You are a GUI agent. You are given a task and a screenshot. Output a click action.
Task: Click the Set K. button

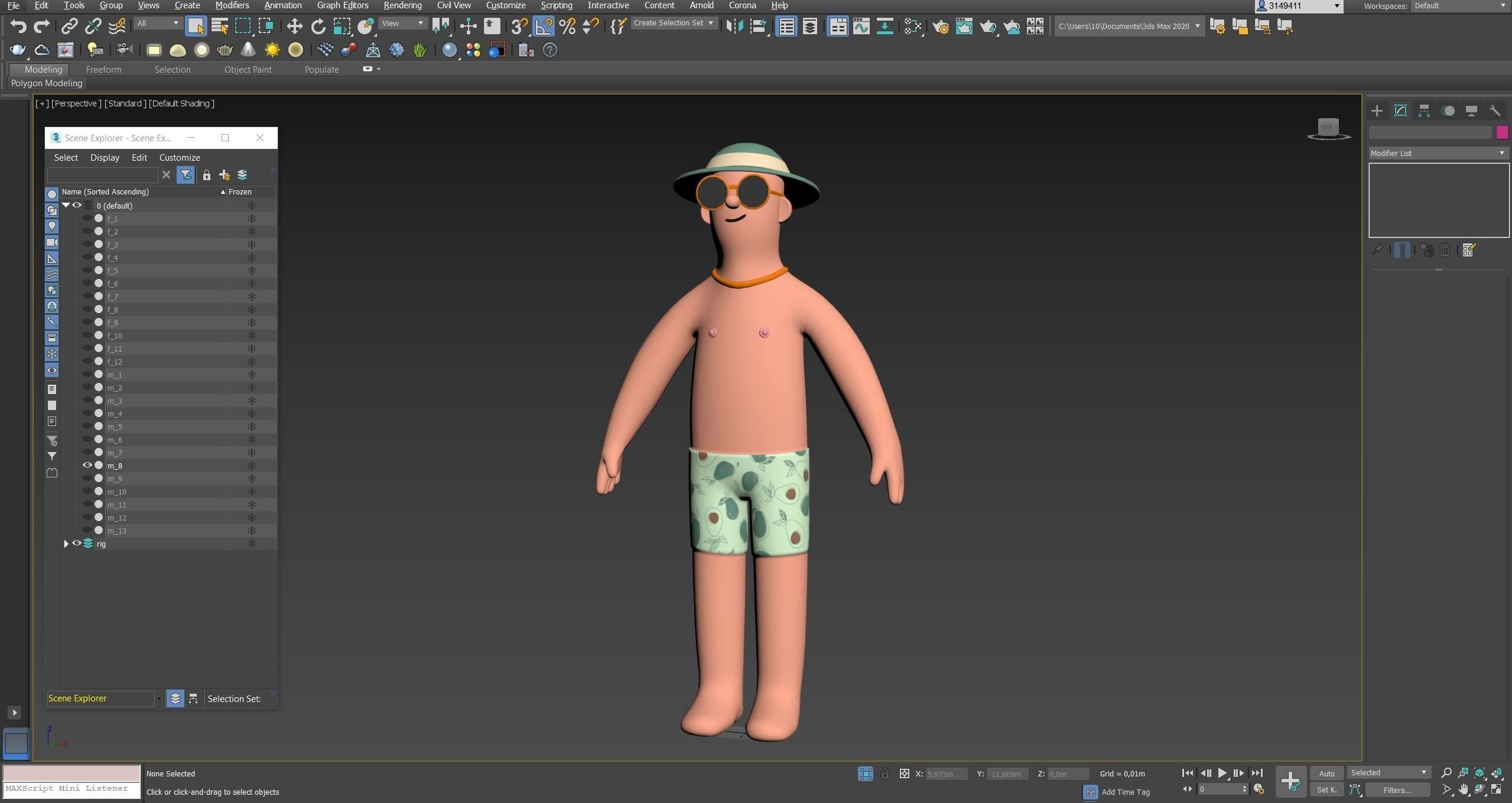pos(1326,790)
